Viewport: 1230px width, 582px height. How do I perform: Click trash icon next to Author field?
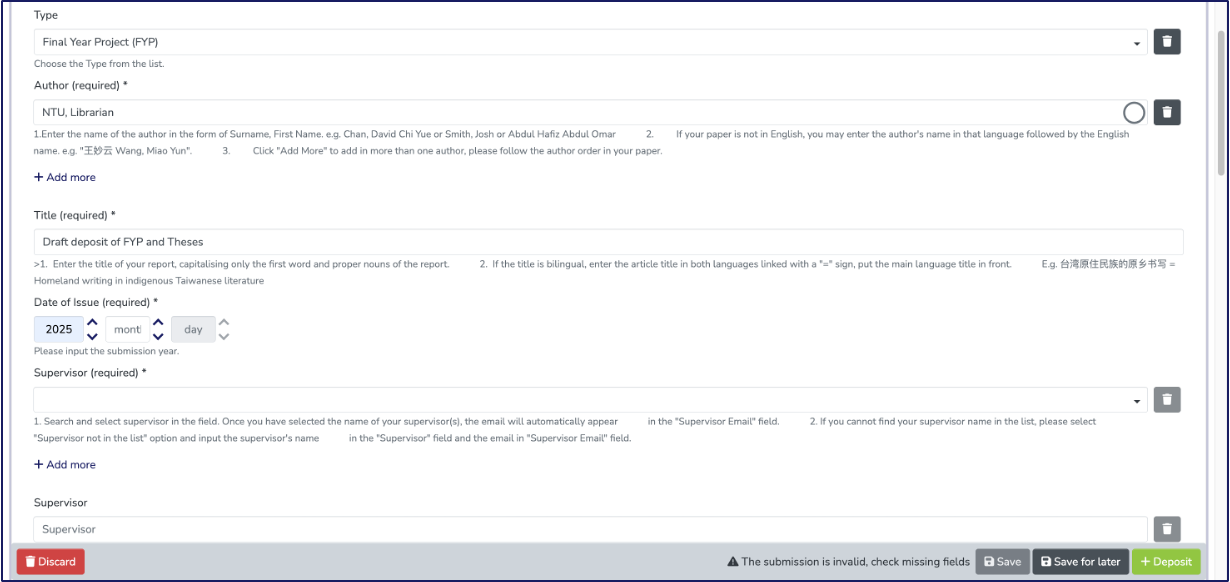[1167, 113]
